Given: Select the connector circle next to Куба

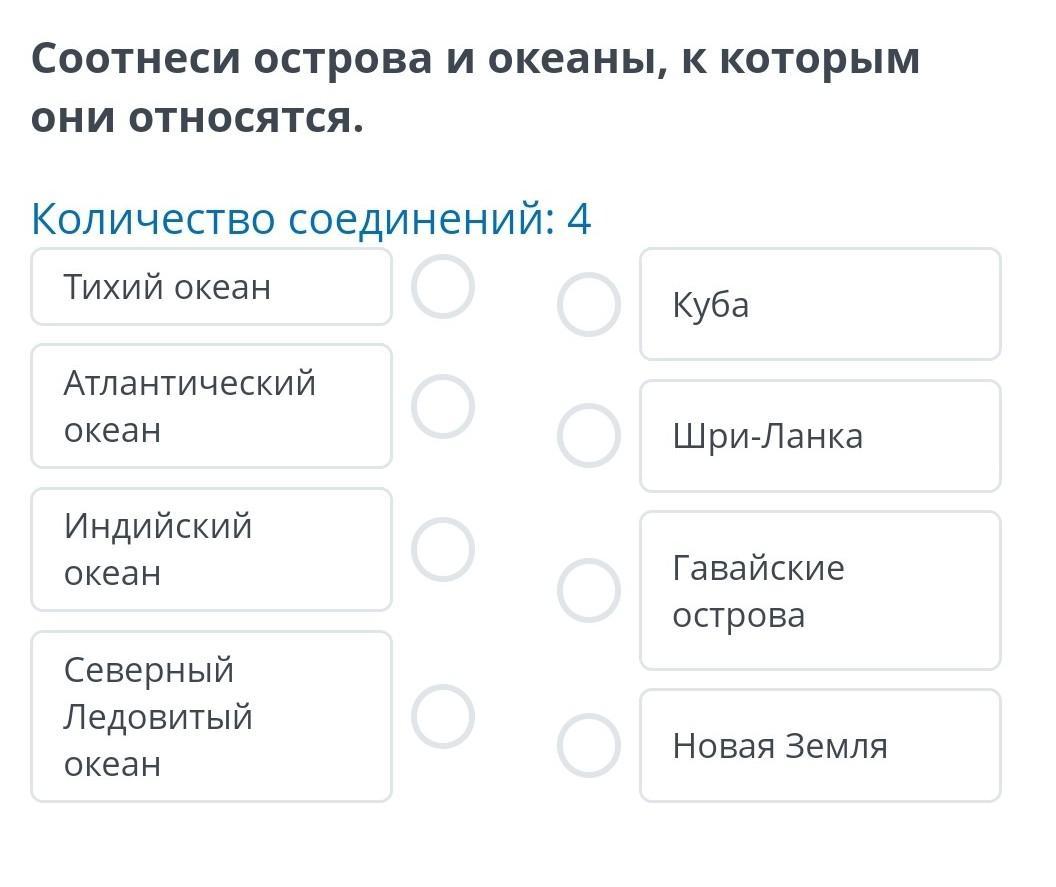Looking at the screenshot, I should pyautogui.click(x=589, y=304).
